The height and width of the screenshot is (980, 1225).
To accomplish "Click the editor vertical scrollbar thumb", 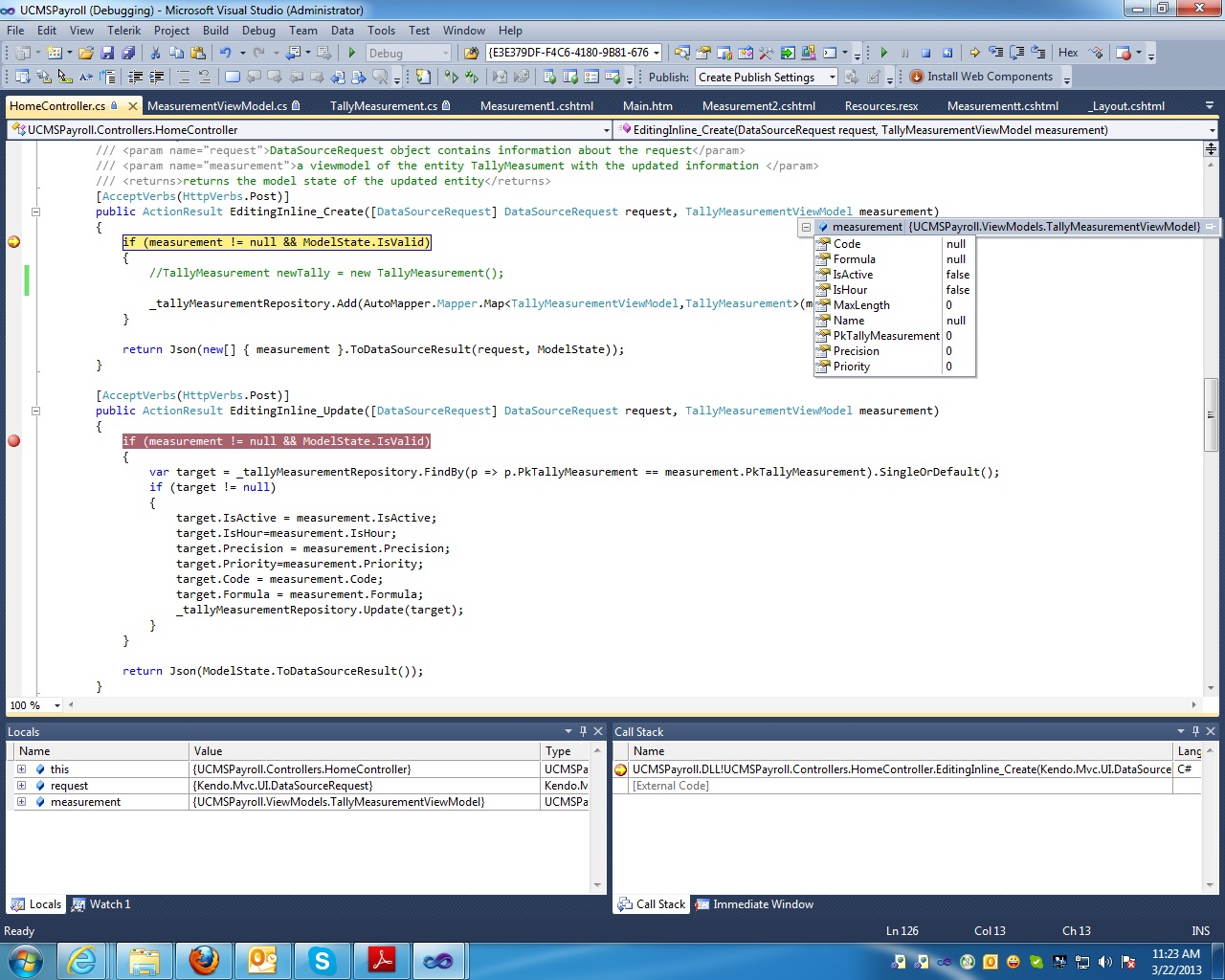I will point(1211,414).
